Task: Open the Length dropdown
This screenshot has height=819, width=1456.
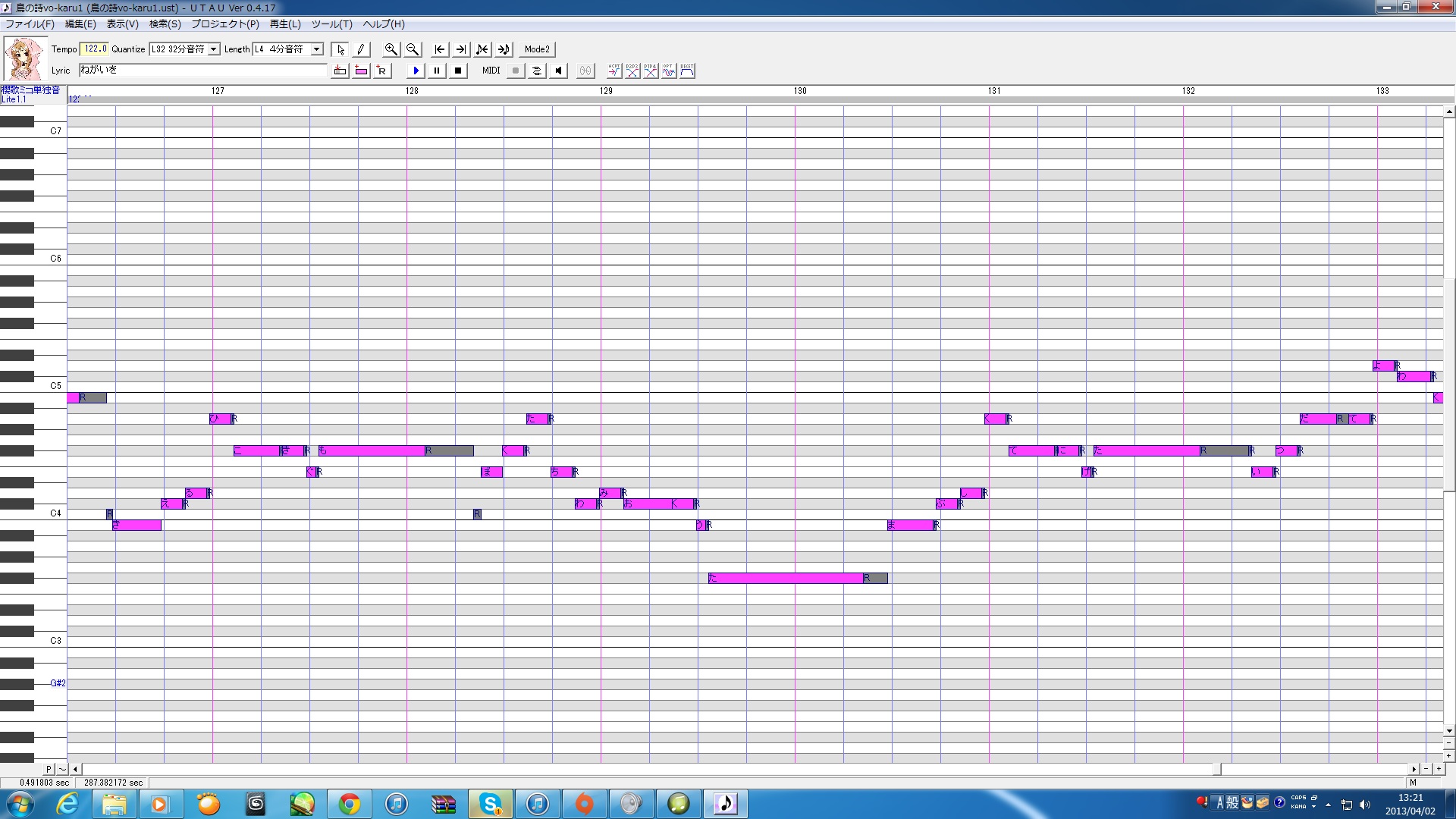Action: pos(317,49)
